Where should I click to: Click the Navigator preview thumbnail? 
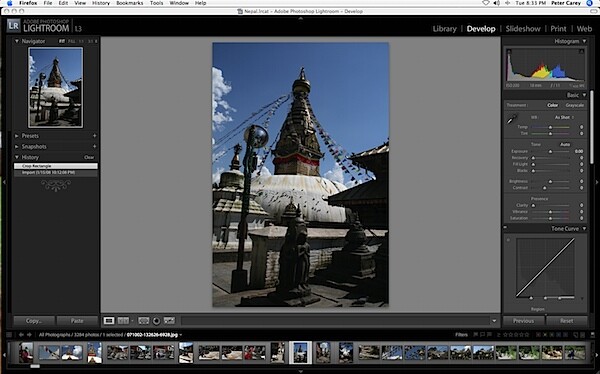tap(55, 88)
